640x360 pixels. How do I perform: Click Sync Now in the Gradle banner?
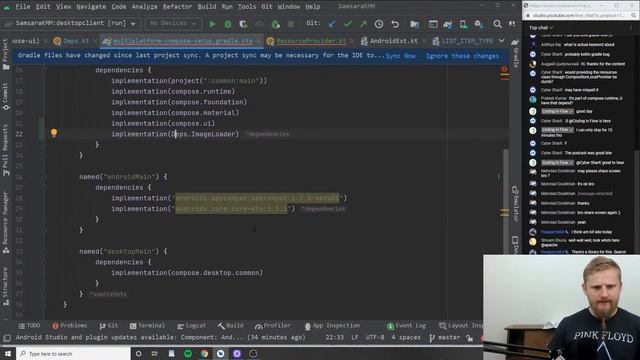(x=401, y=56)
